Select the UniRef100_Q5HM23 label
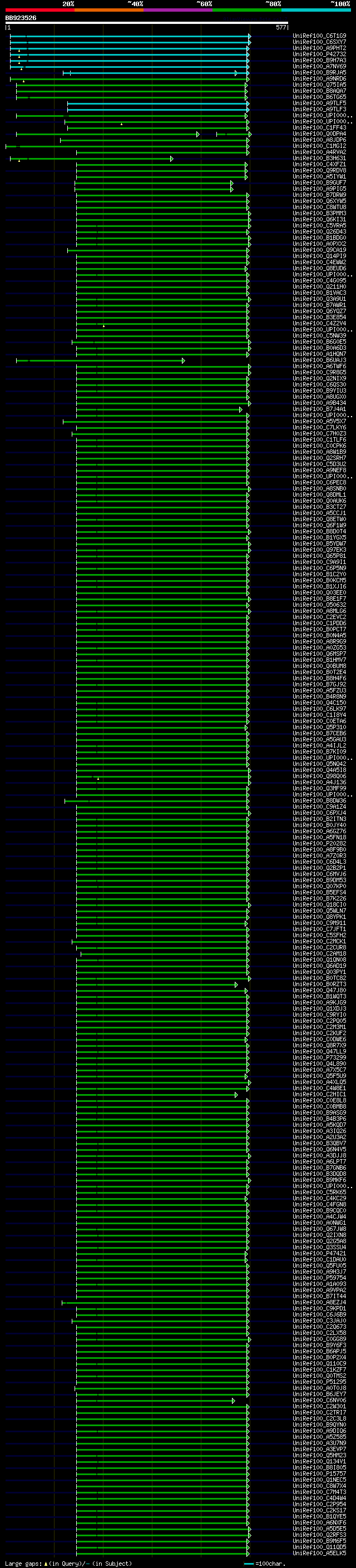Viewport: 356px width, 1568px height. (319, 1455)
